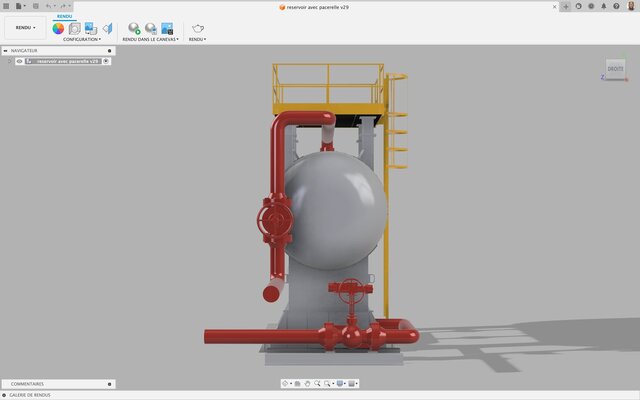640x400 pixels.
Task: Open the File menu in the top bar
Action: pyautogui.click(x=20, y=6)
